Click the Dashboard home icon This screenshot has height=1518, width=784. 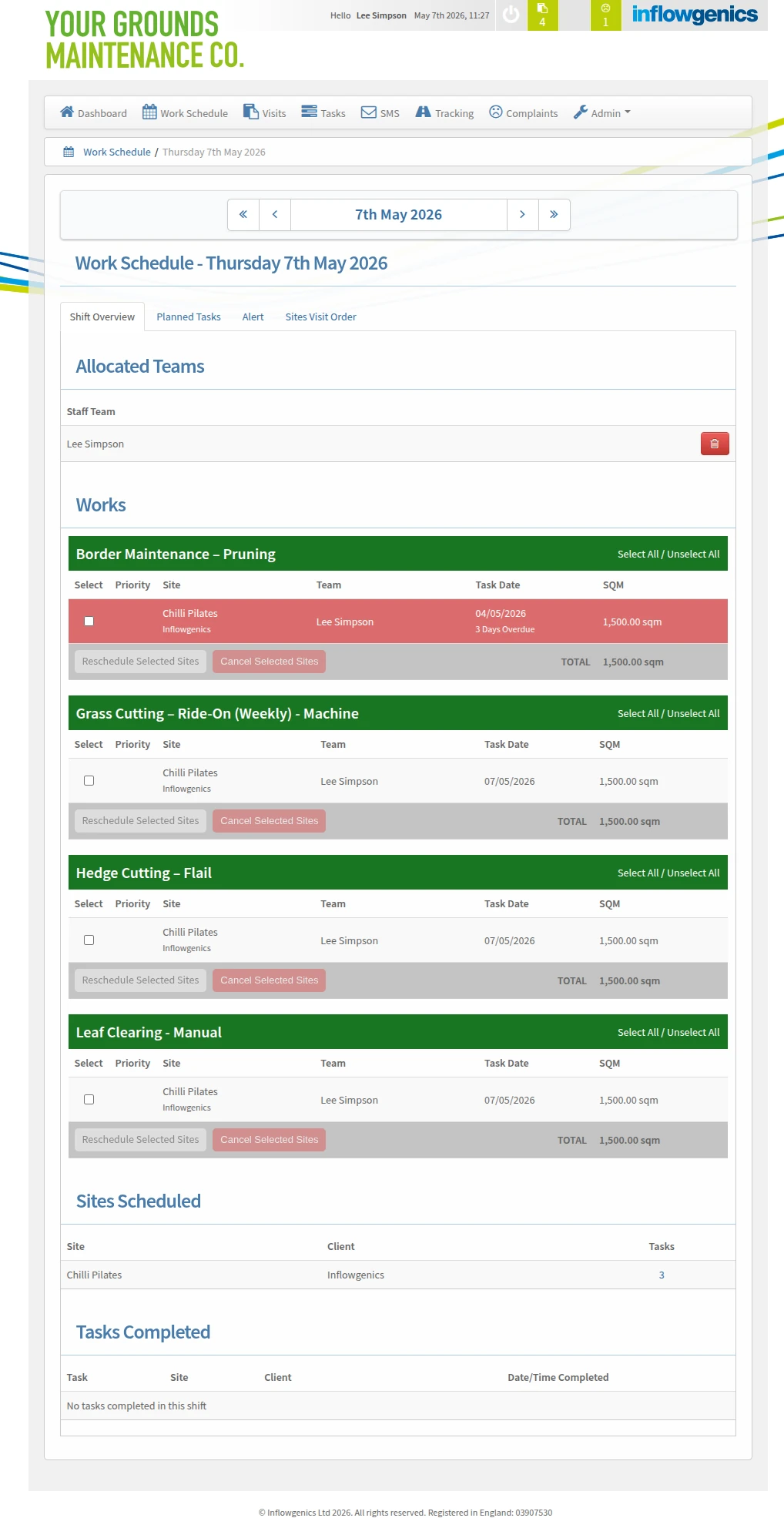tap(67, 112)
